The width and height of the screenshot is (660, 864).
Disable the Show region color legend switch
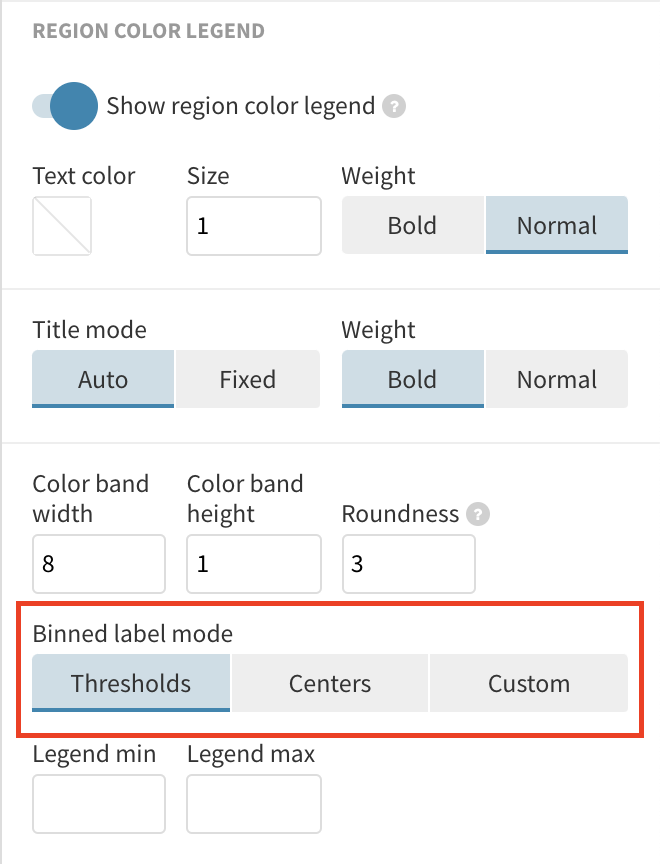64,106
